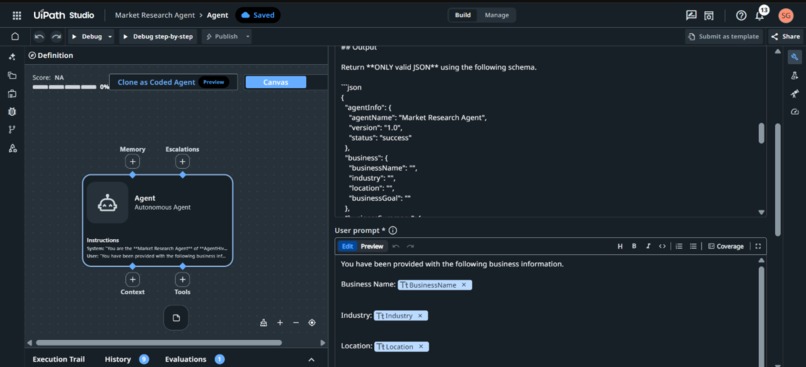Click the canvas horizontal scrollbar thumb
The width and height of the screenshot is (806, 367).
click(x=158, y=342)
